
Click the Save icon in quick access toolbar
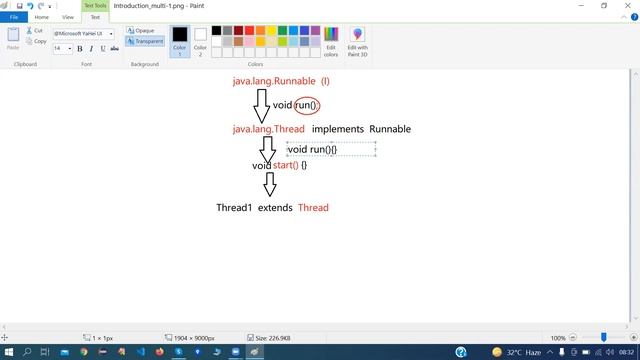click(x=19, y=6)
